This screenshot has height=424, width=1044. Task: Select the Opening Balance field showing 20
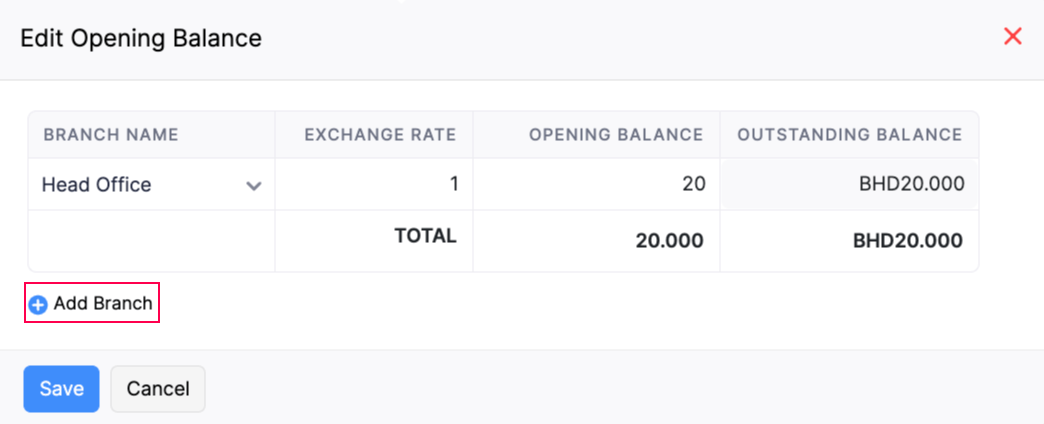pos(596,185)
